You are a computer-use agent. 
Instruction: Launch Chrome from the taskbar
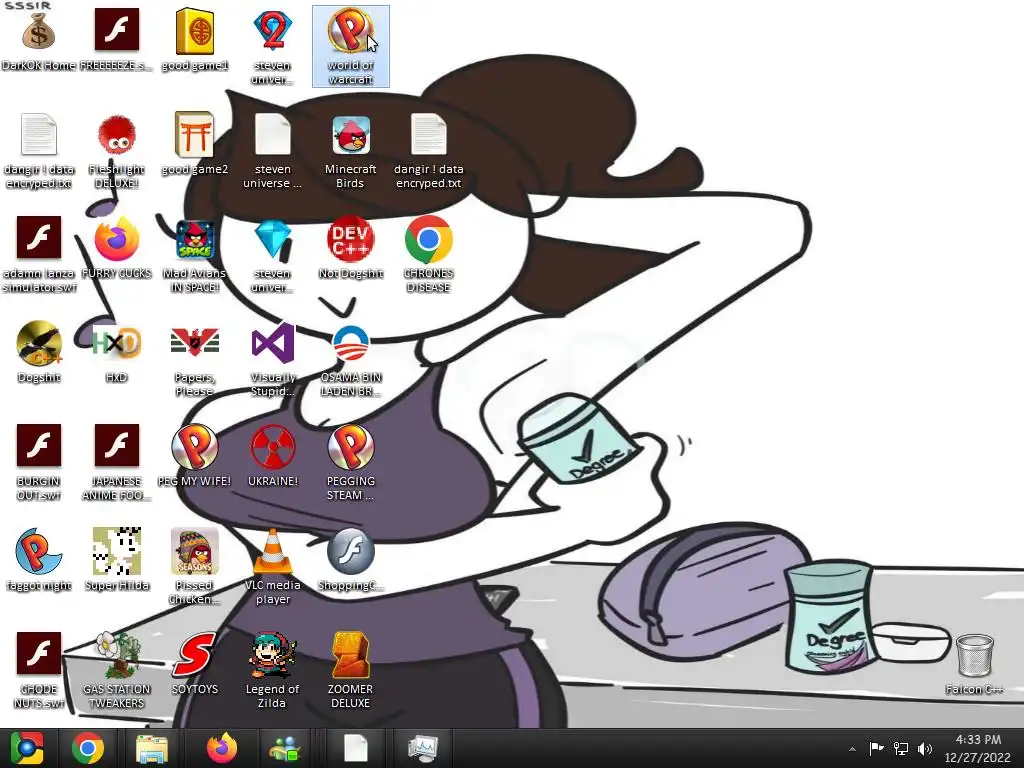(88, 748)
